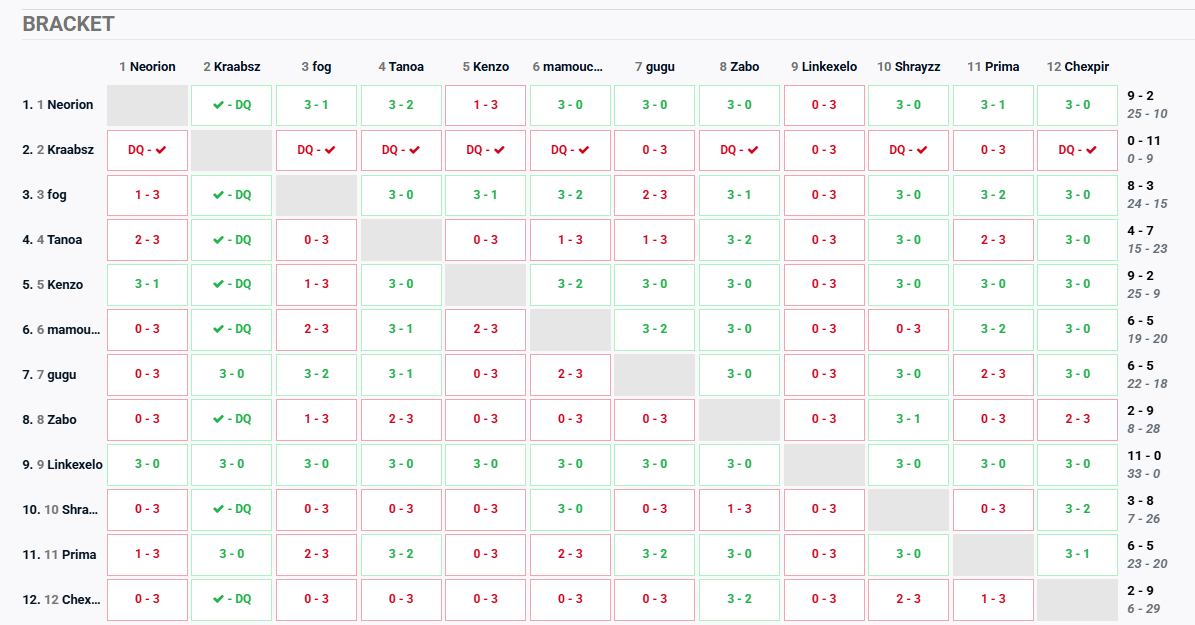
Task: Open Zabo row DQ win against Kraabsz
Action: click(x=232, y=419)
